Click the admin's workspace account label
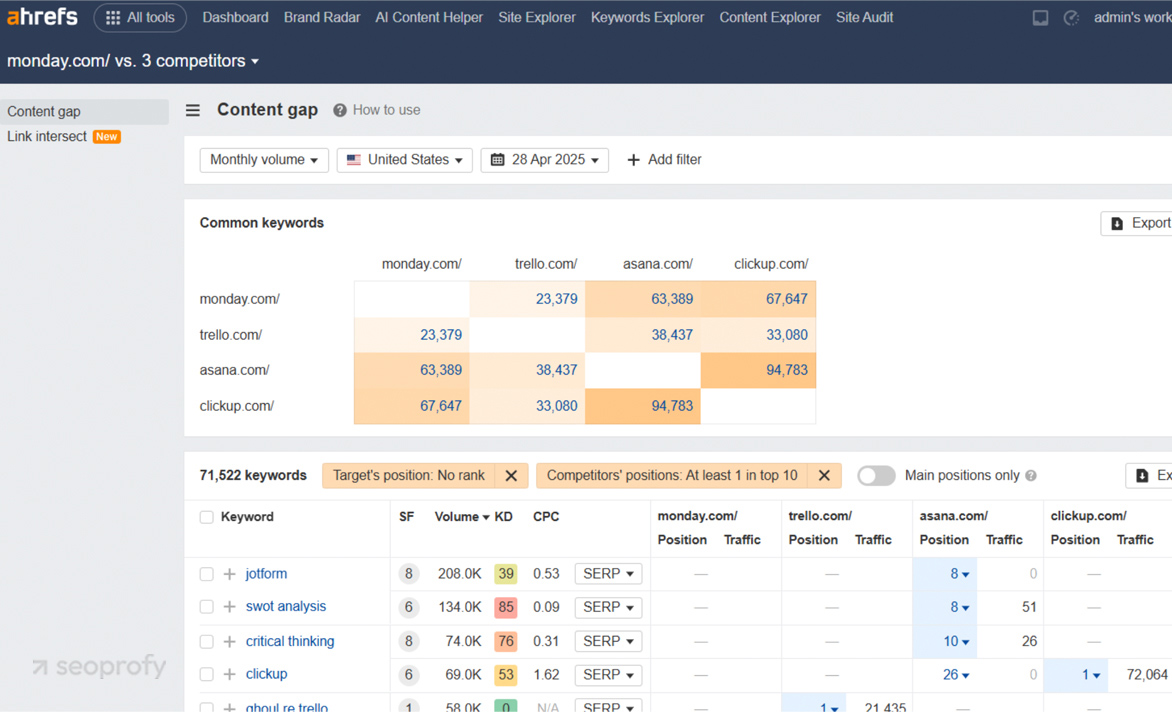 pyautogui.click(x=1132, y=17)
